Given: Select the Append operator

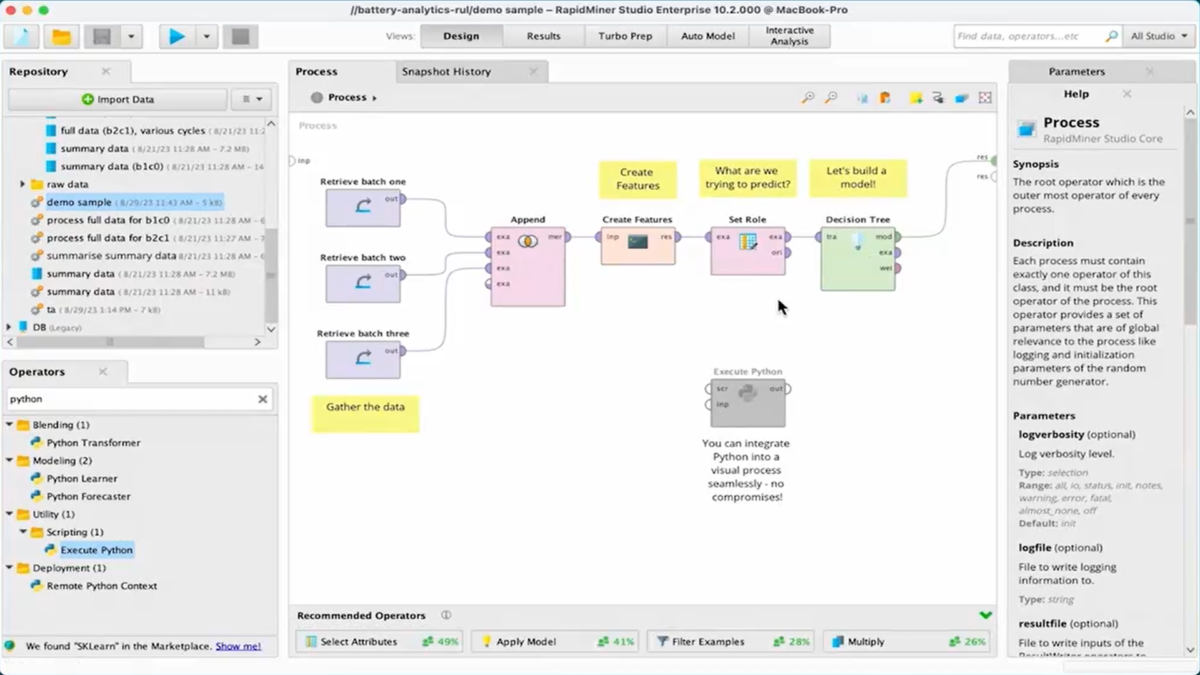Looking at the screenshot, I should (x=528, y=266).
